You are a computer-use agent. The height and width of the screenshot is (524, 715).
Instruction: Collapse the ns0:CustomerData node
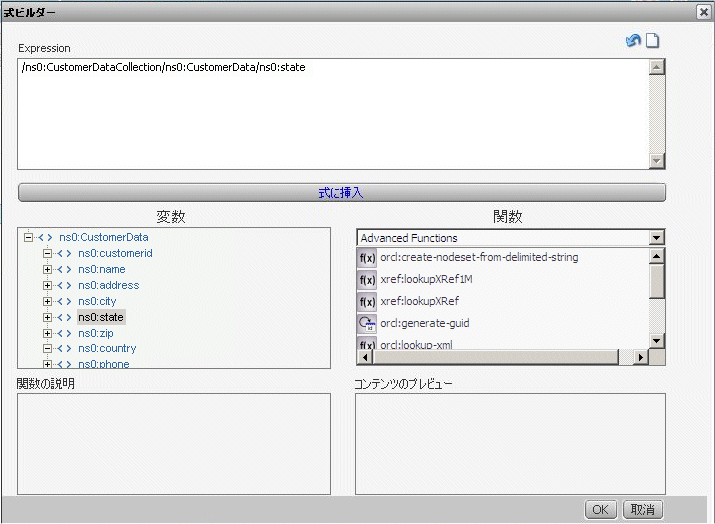click(28, 237)
